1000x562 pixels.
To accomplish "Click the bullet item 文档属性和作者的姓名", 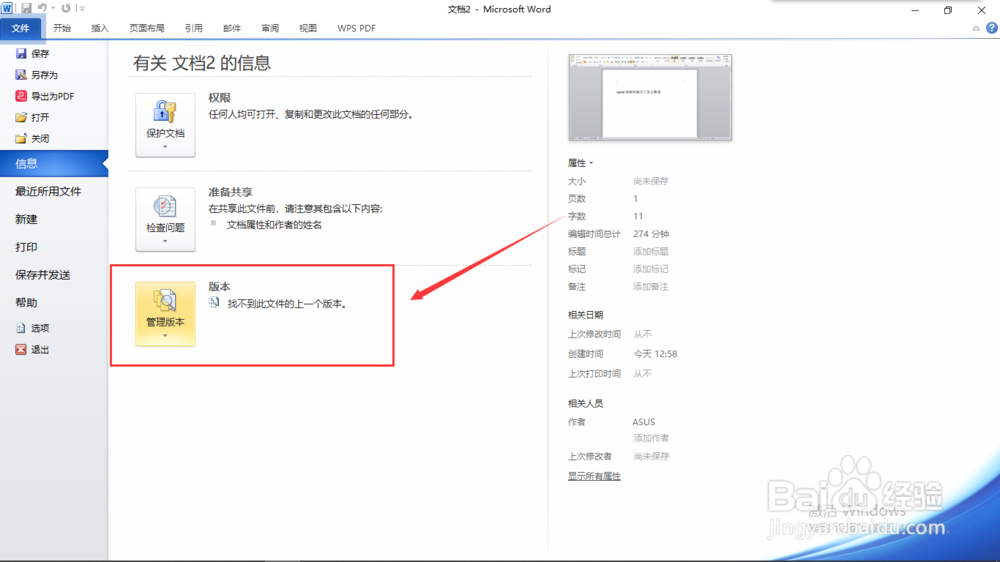I will [x=274, y=225].
